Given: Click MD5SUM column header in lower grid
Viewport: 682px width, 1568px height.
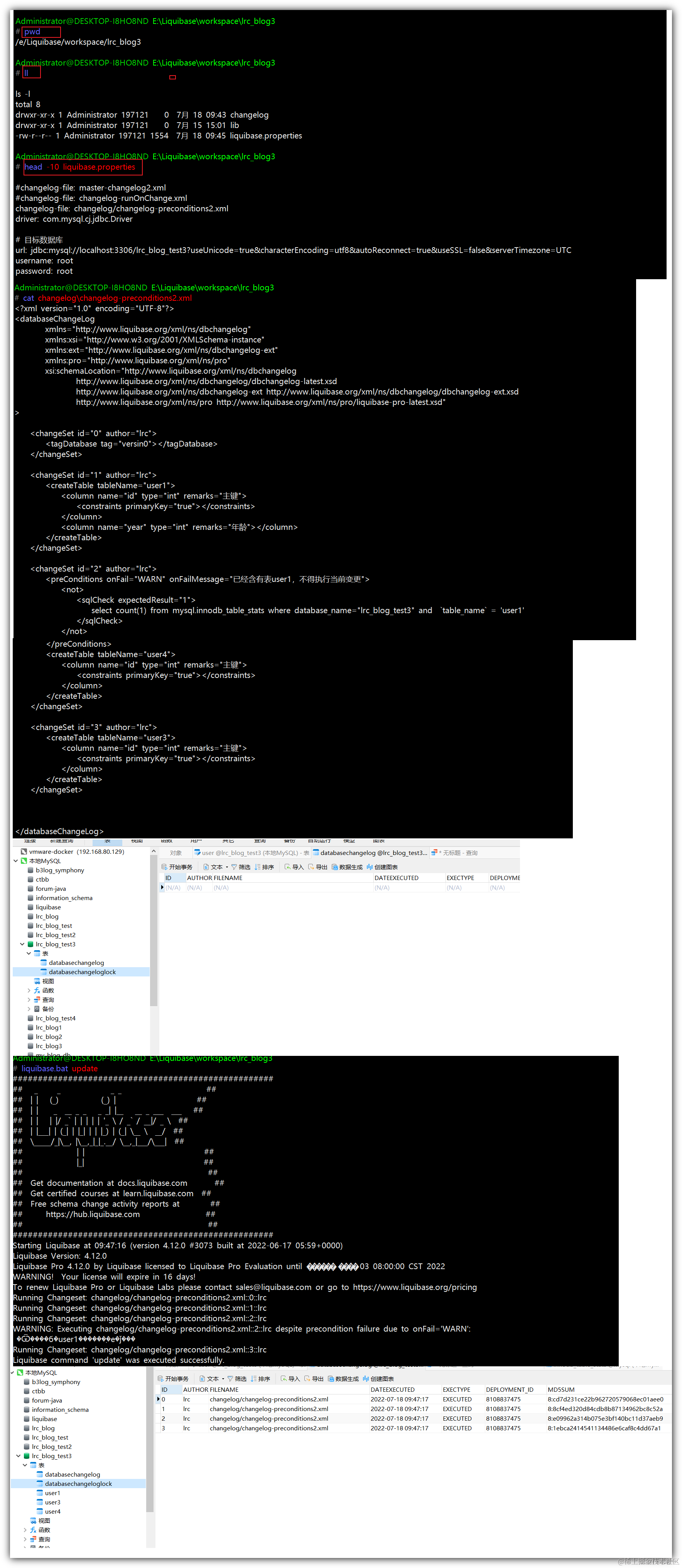Looking at the screenshot, I should point(609,1390).
